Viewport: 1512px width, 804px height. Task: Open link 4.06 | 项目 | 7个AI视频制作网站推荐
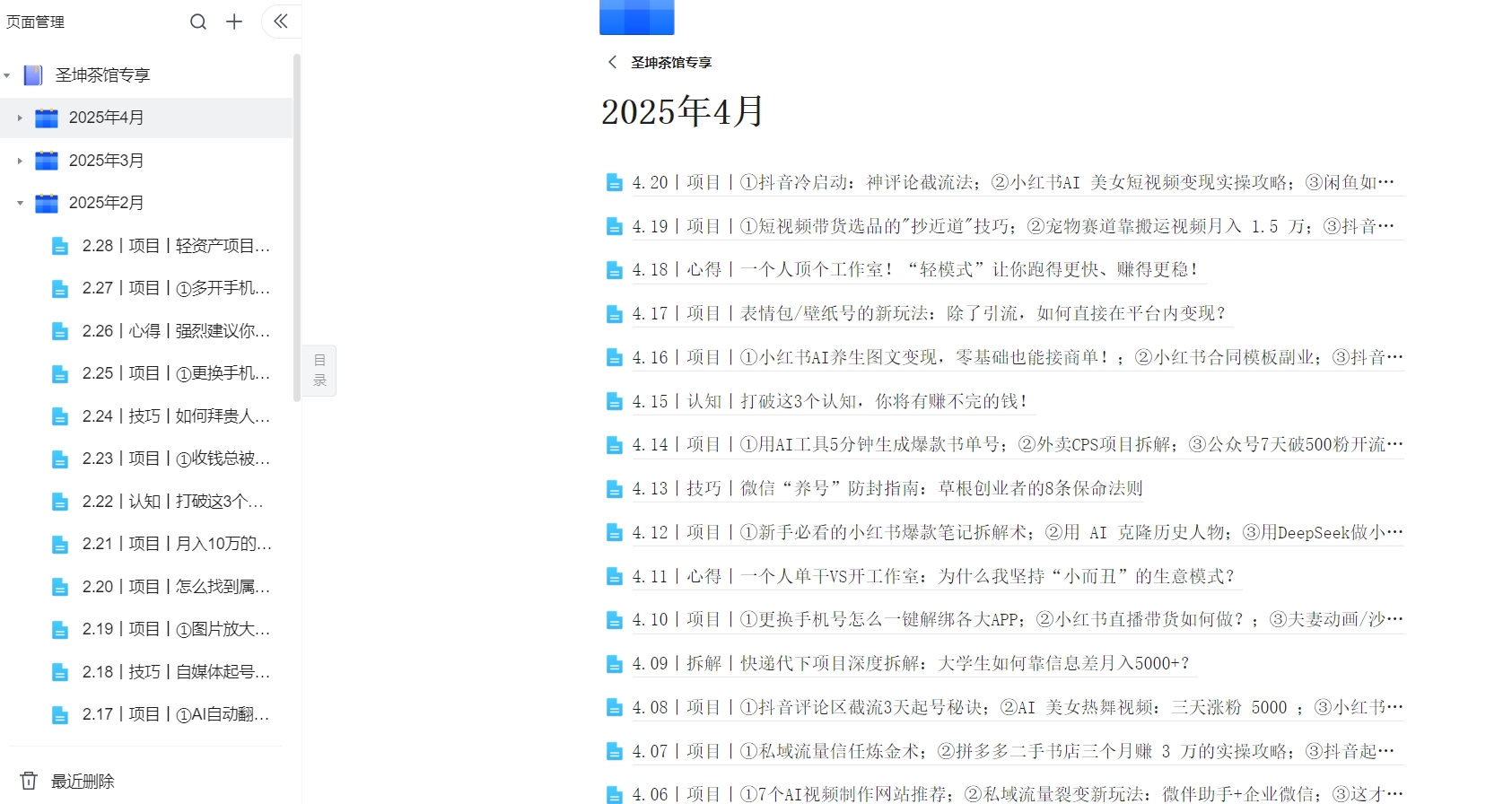pos(1018,794)
